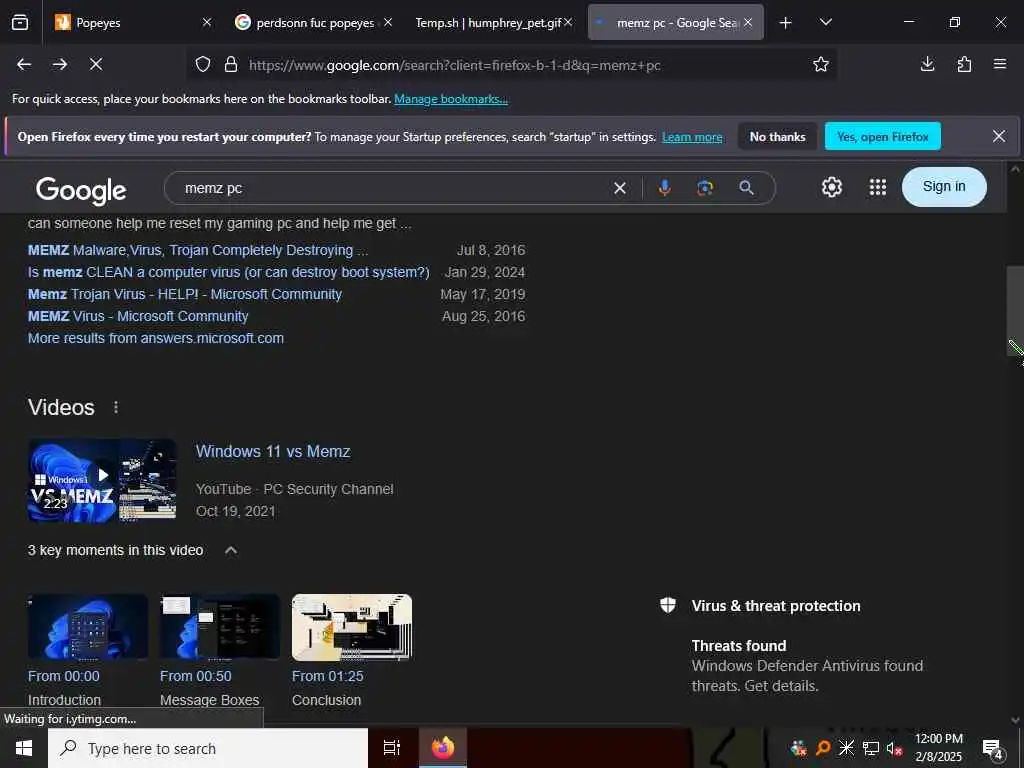Image resolution: width=1024 pixels, height=768 pixels.
Task: Click More results from answers.microsoft.com
Action: point(155,338)
